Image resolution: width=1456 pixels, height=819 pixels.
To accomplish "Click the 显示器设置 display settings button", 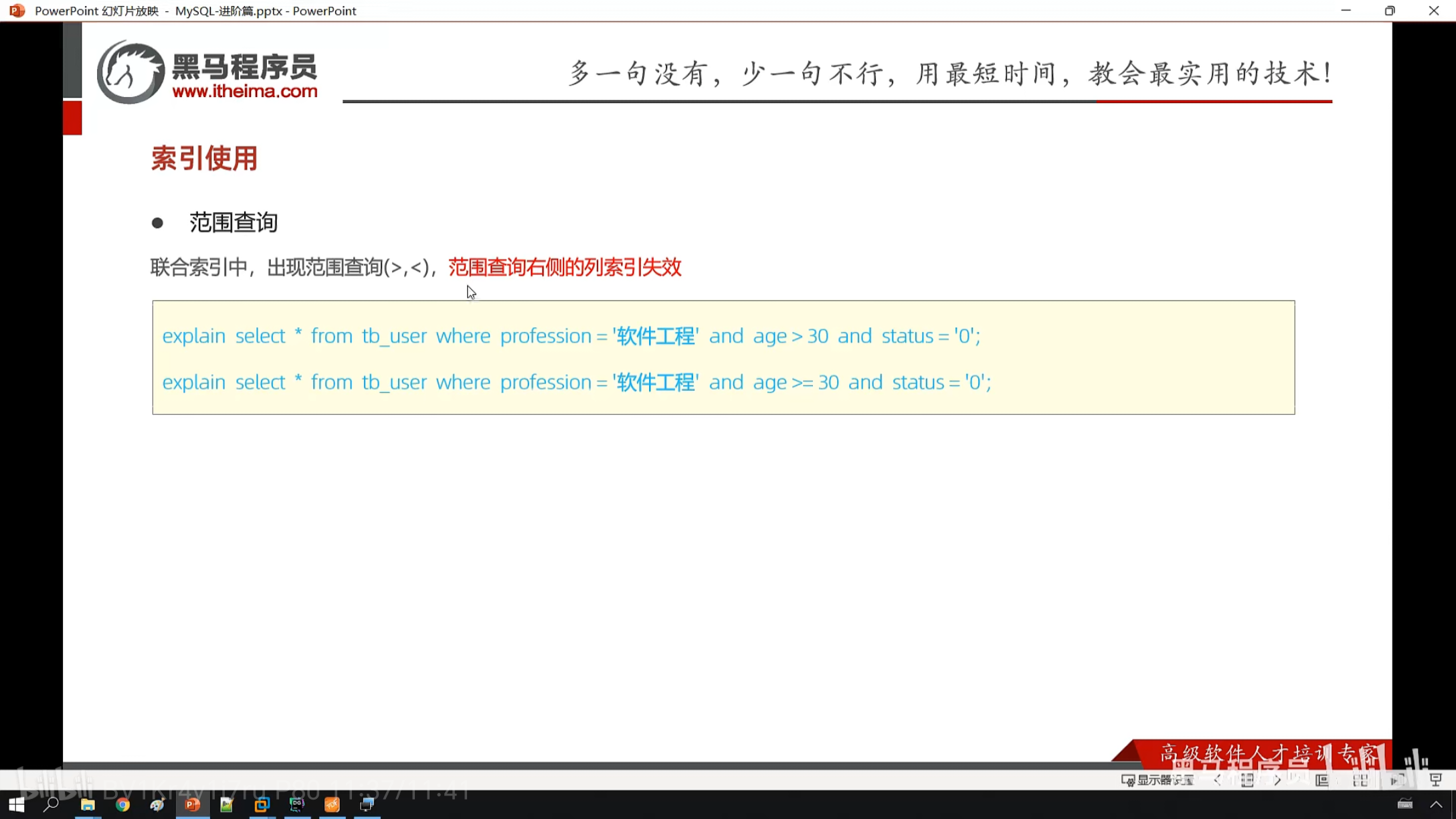I will click(1158, 780).
